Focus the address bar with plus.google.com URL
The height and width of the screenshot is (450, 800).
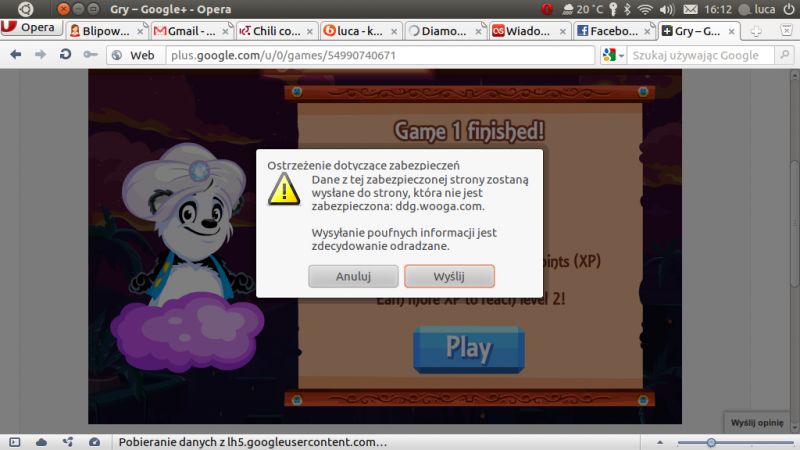click(380, 55)
